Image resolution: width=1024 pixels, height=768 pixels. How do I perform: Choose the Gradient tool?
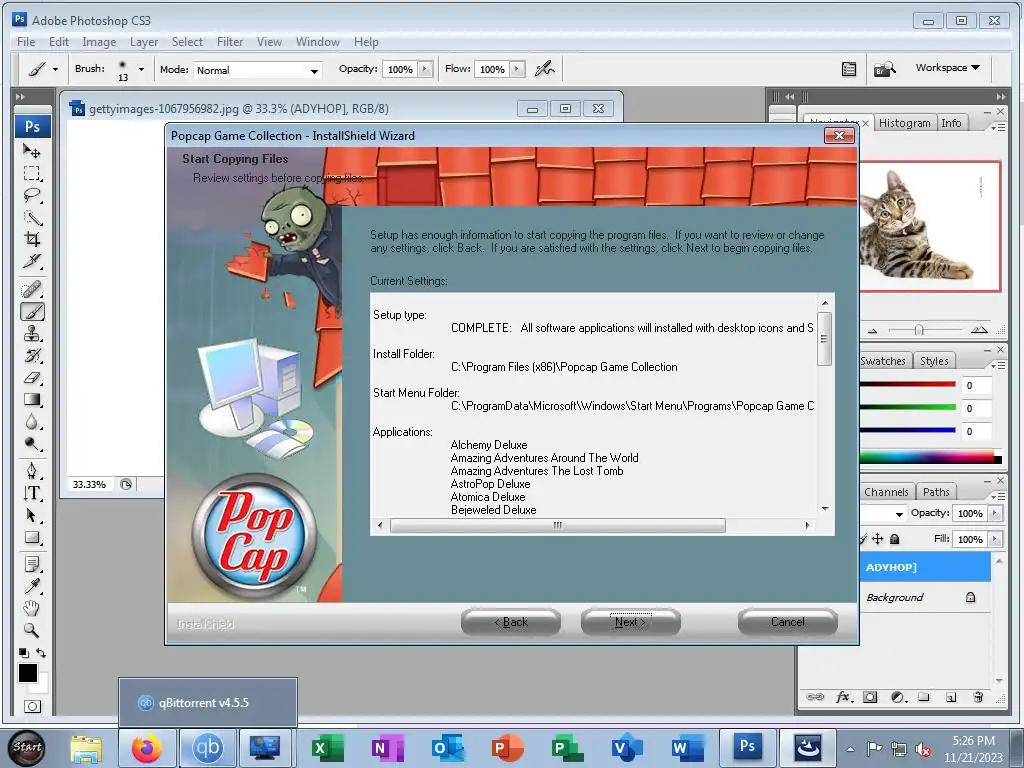(x=31, y=400)
